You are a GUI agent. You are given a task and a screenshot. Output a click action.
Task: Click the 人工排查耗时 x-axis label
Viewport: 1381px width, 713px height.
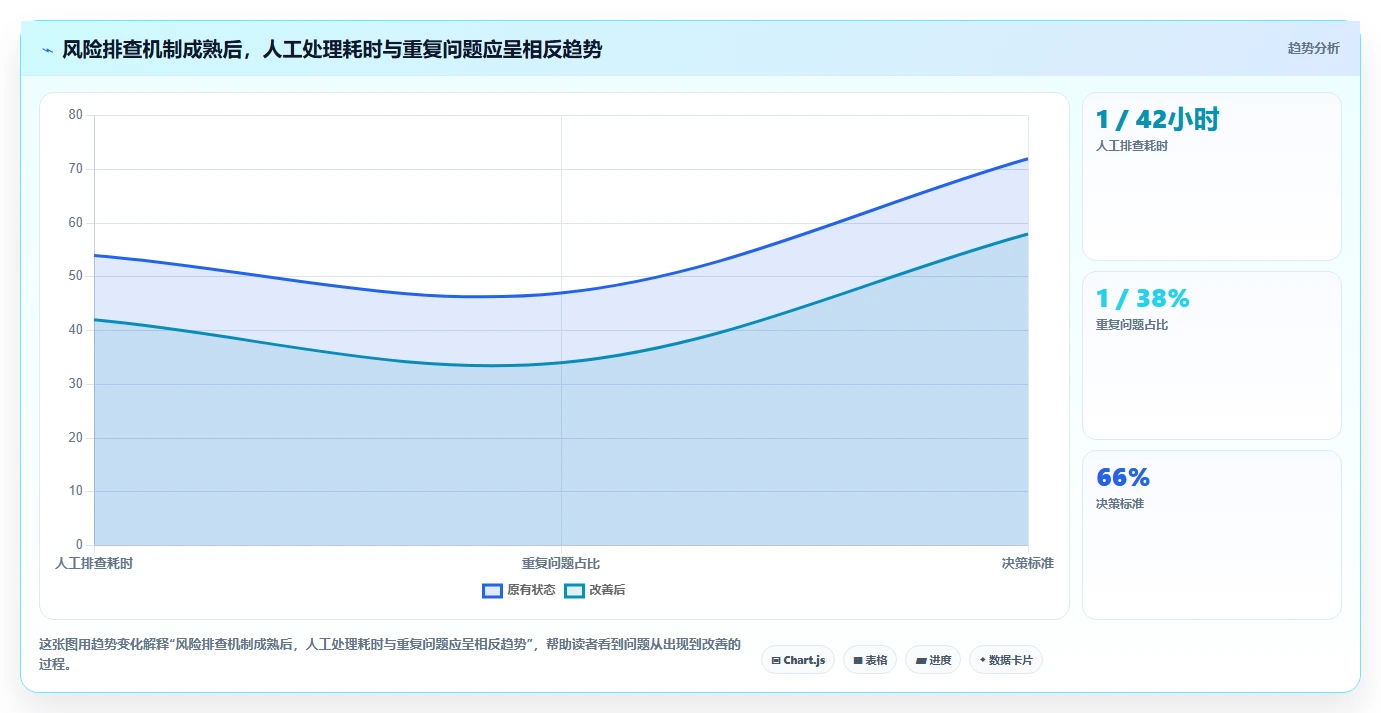coord(94,563)
